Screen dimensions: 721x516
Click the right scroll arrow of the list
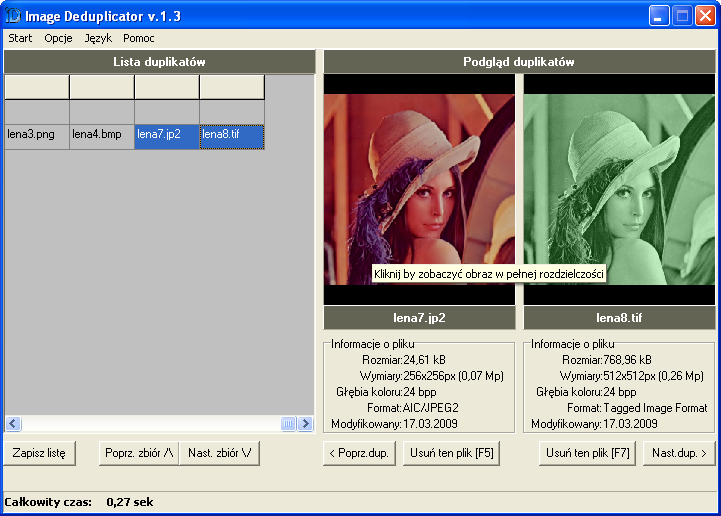coord(305,423)
